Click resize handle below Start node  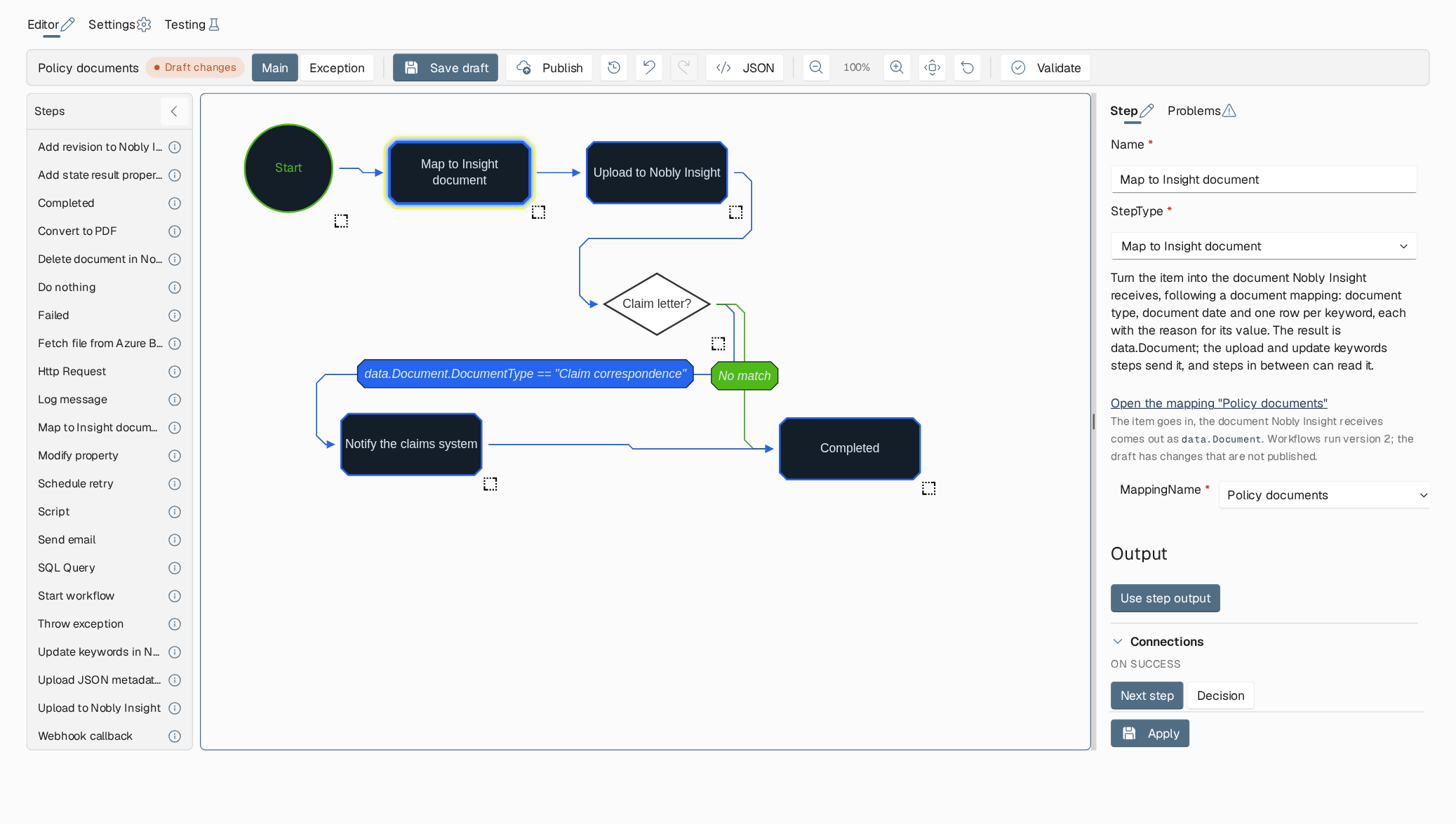pyautogui.click(x=341, y=221)
